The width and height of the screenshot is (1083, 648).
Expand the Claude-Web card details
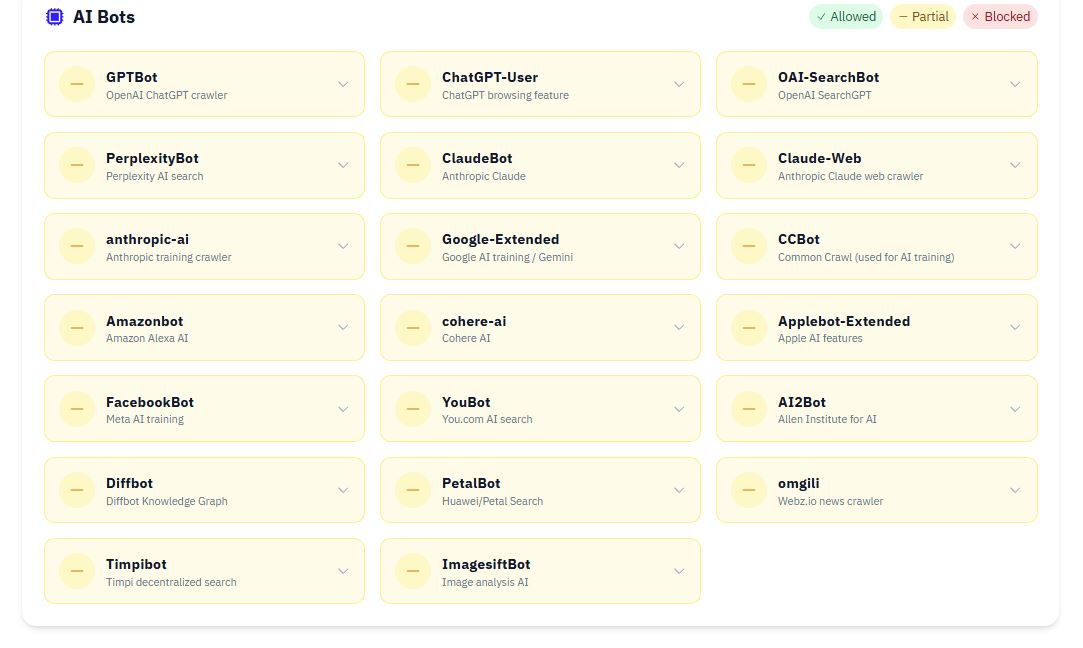(1015, 165)
